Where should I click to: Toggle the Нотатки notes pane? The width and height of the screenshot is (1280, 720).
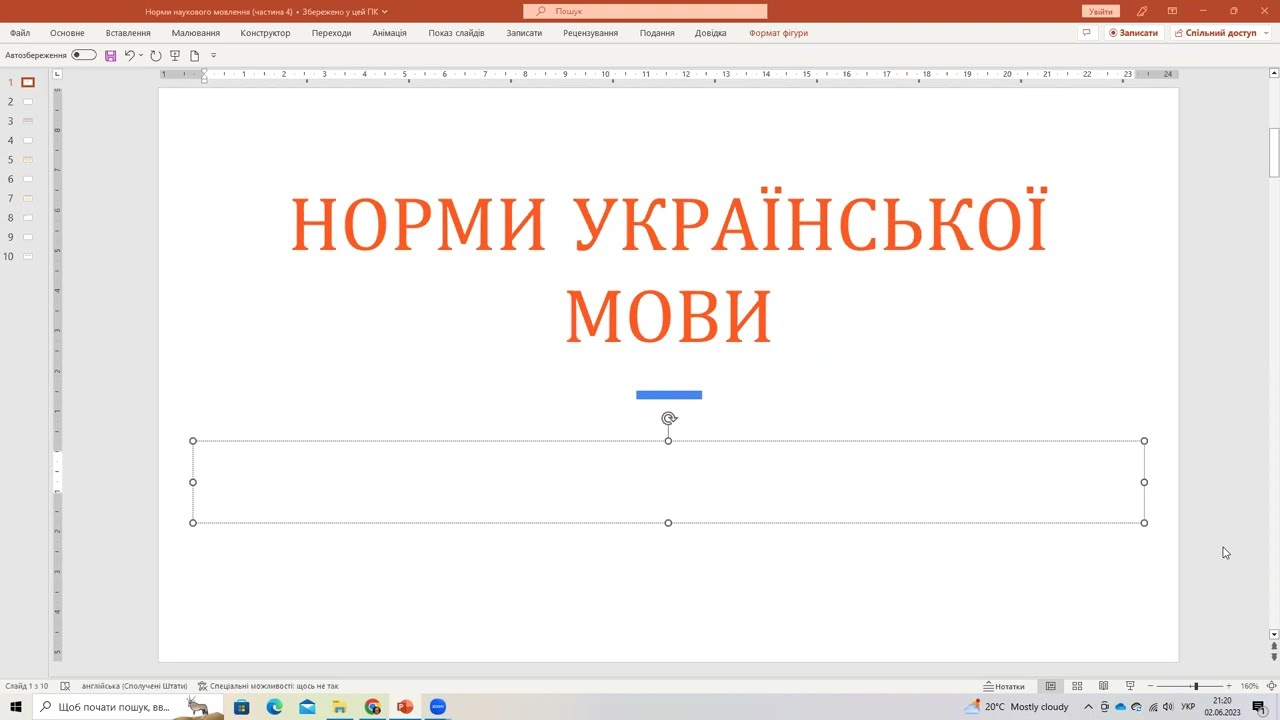(1004, 686)
